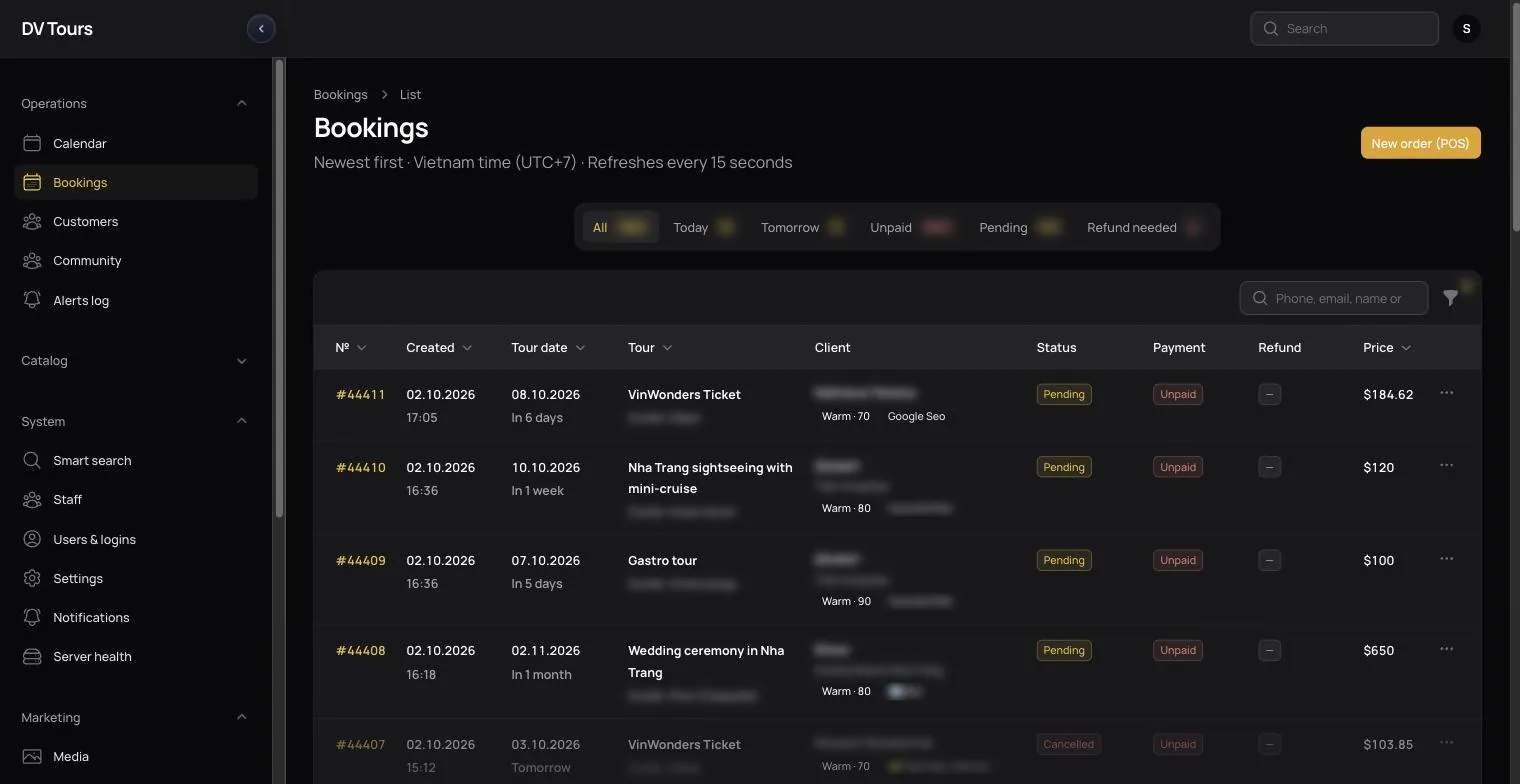Expand the Catalog sidebar section
The width and height of the screenshot is (1520, 784).
coord(241,361)
